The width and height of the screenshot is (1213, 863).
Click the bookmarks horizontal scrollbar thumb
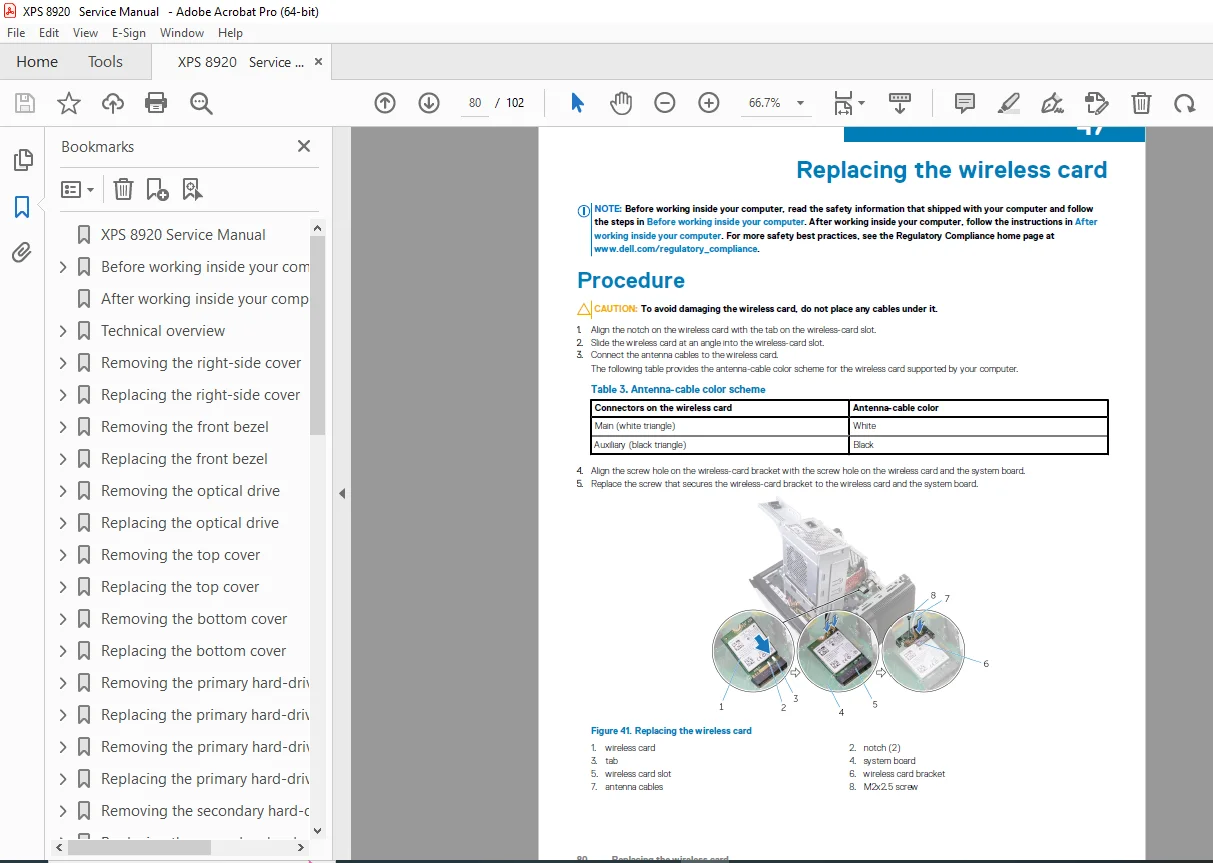139,847
